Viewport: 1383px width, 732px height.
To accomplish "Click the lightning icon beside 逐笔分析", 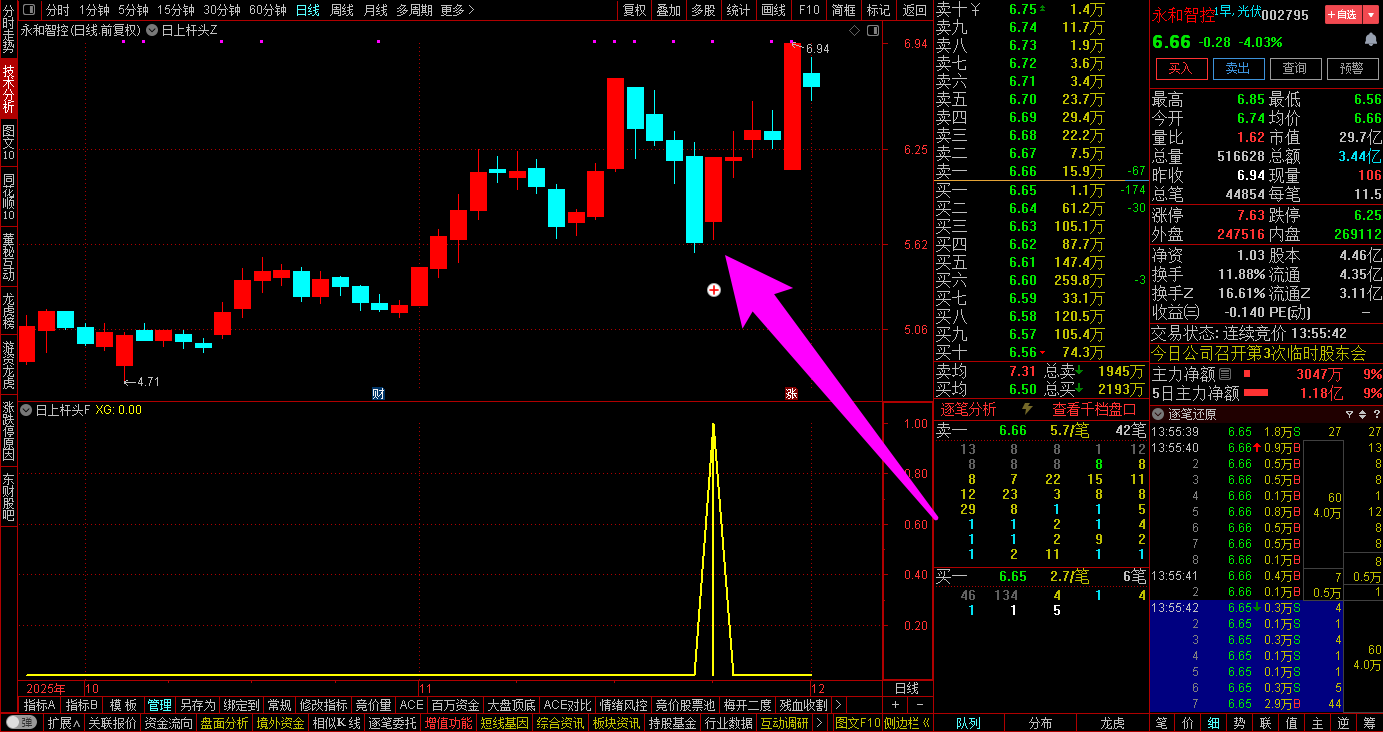I will [x=1027, y=409].
